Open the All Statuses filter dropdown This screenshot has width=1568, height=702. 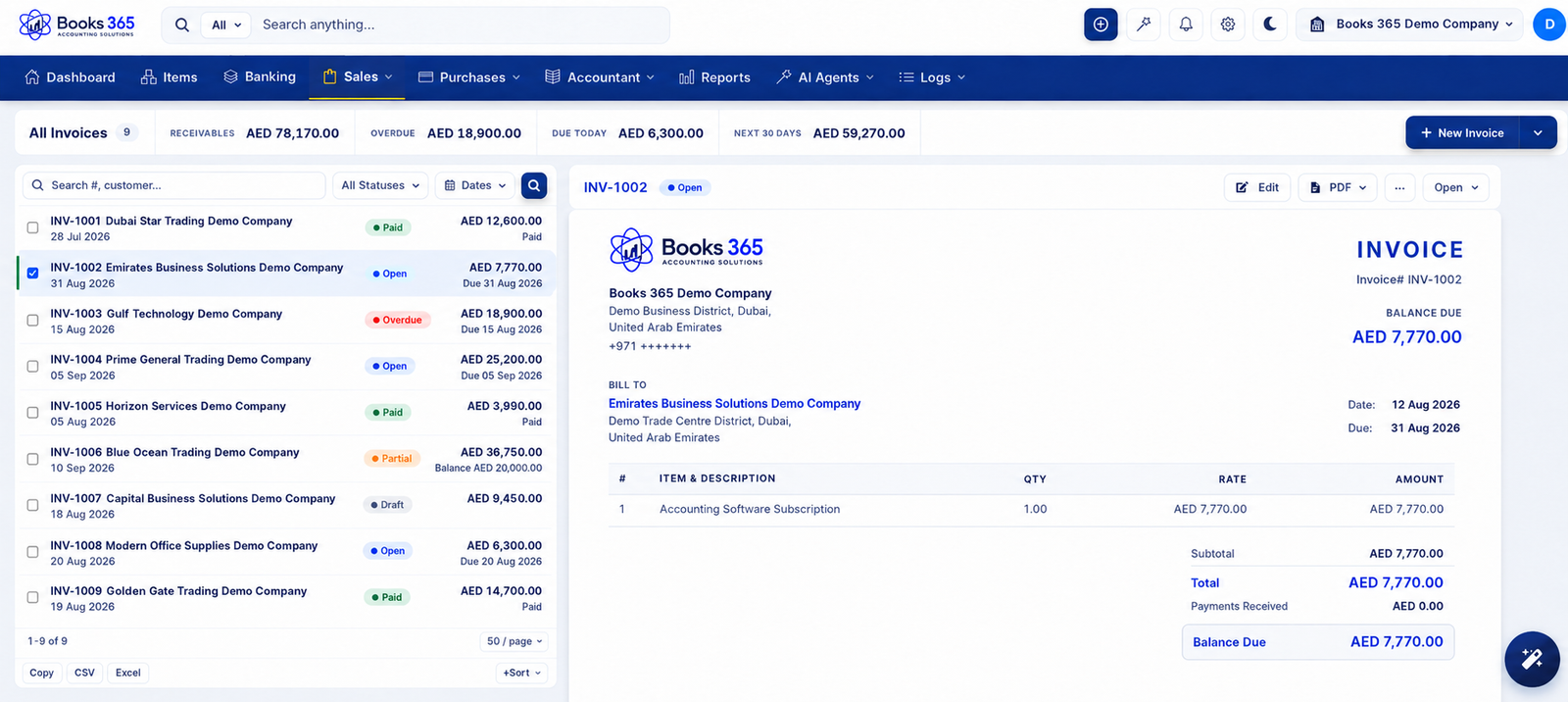coord(380,185)
